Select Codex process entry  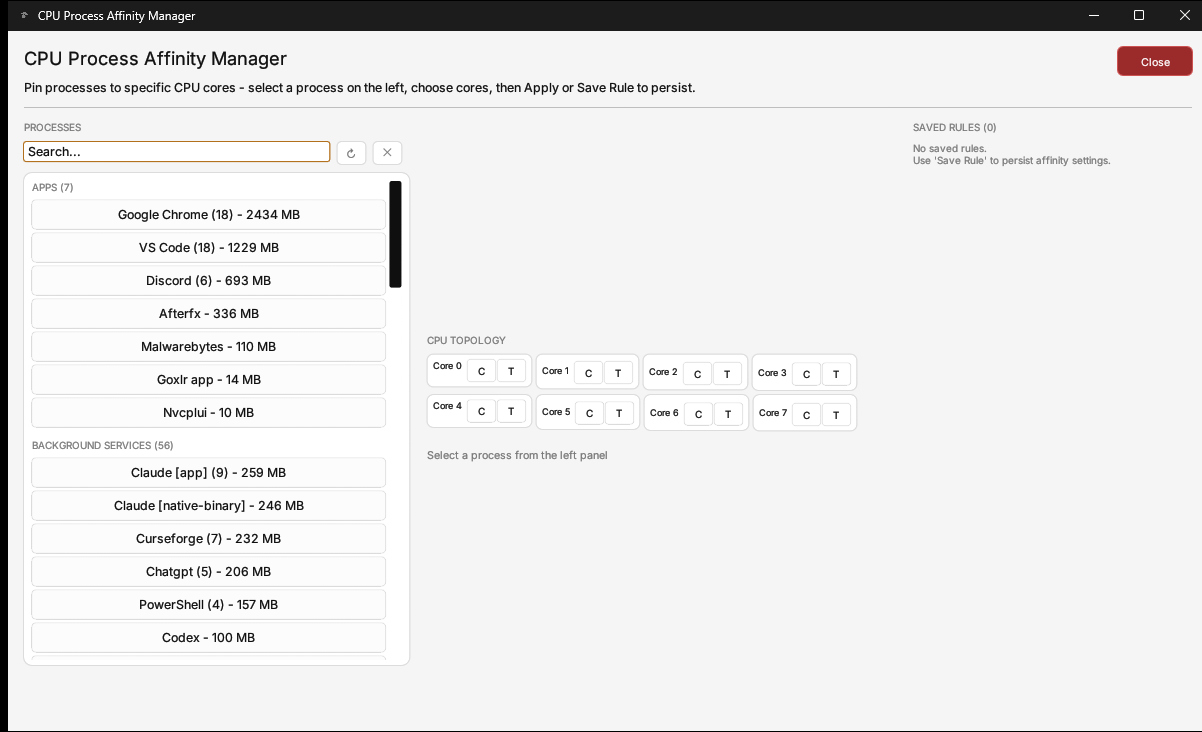(x=208, y=637)
